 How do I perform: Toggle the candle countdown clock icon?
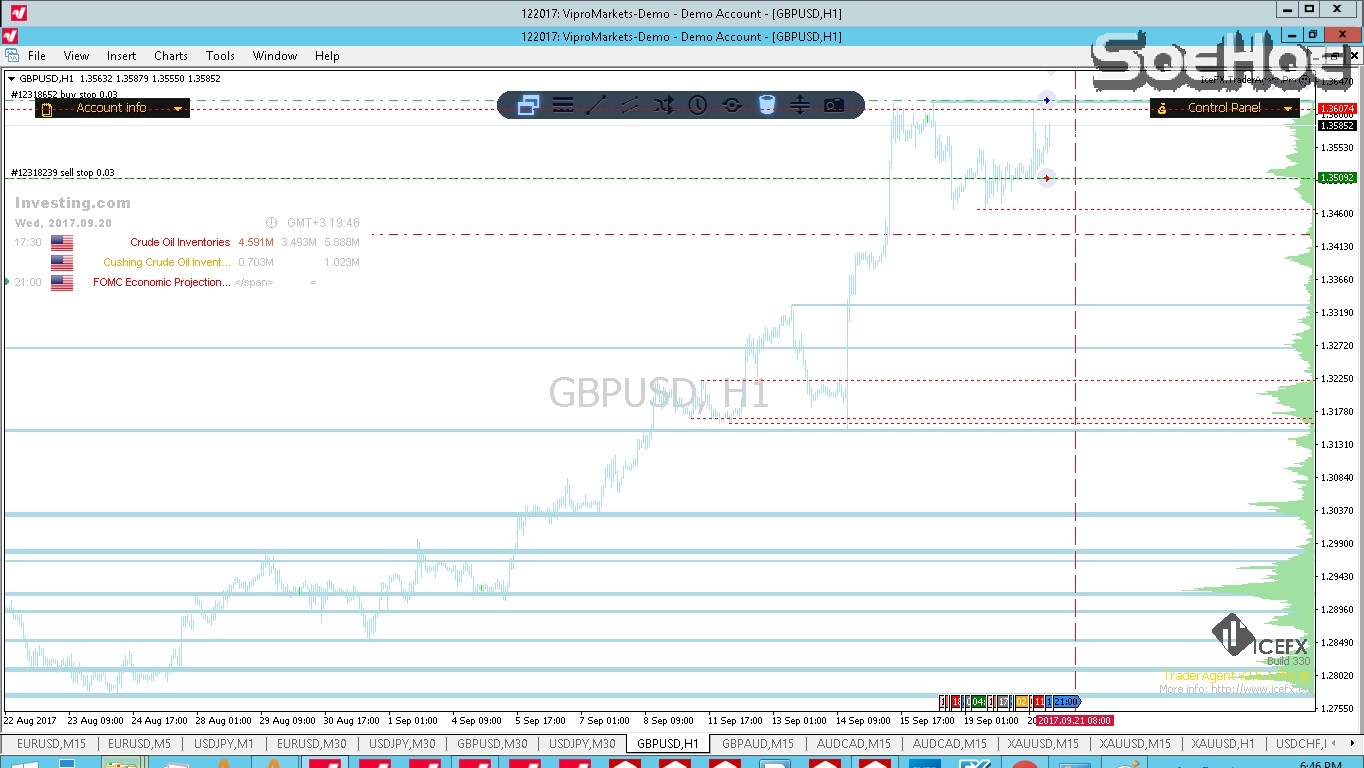[x=697, y=104]
